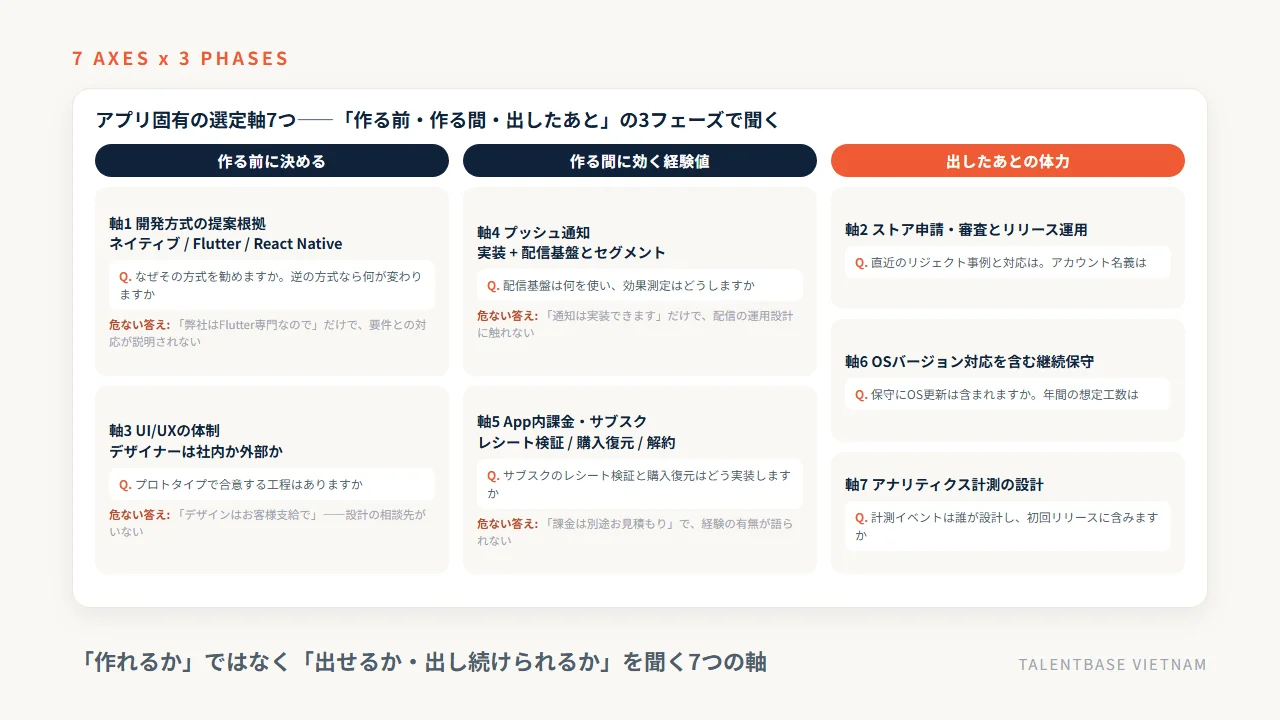The image size is (1280, 720).
Task: Click the question '直近のリジェクト事例と対応は'
Action: pos(1008,262)
